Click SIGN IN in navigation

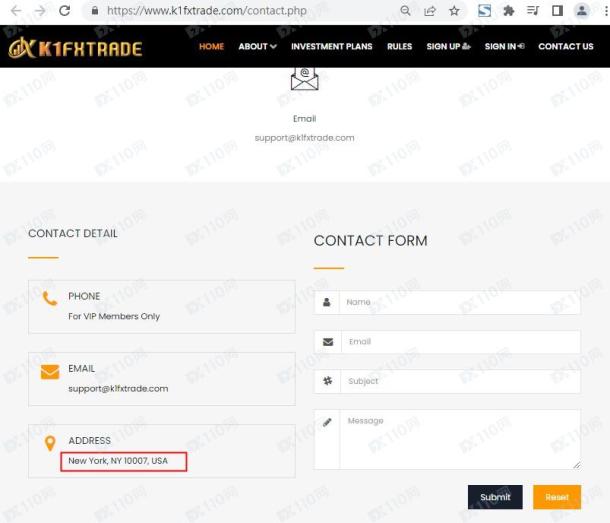pos(504,47)
